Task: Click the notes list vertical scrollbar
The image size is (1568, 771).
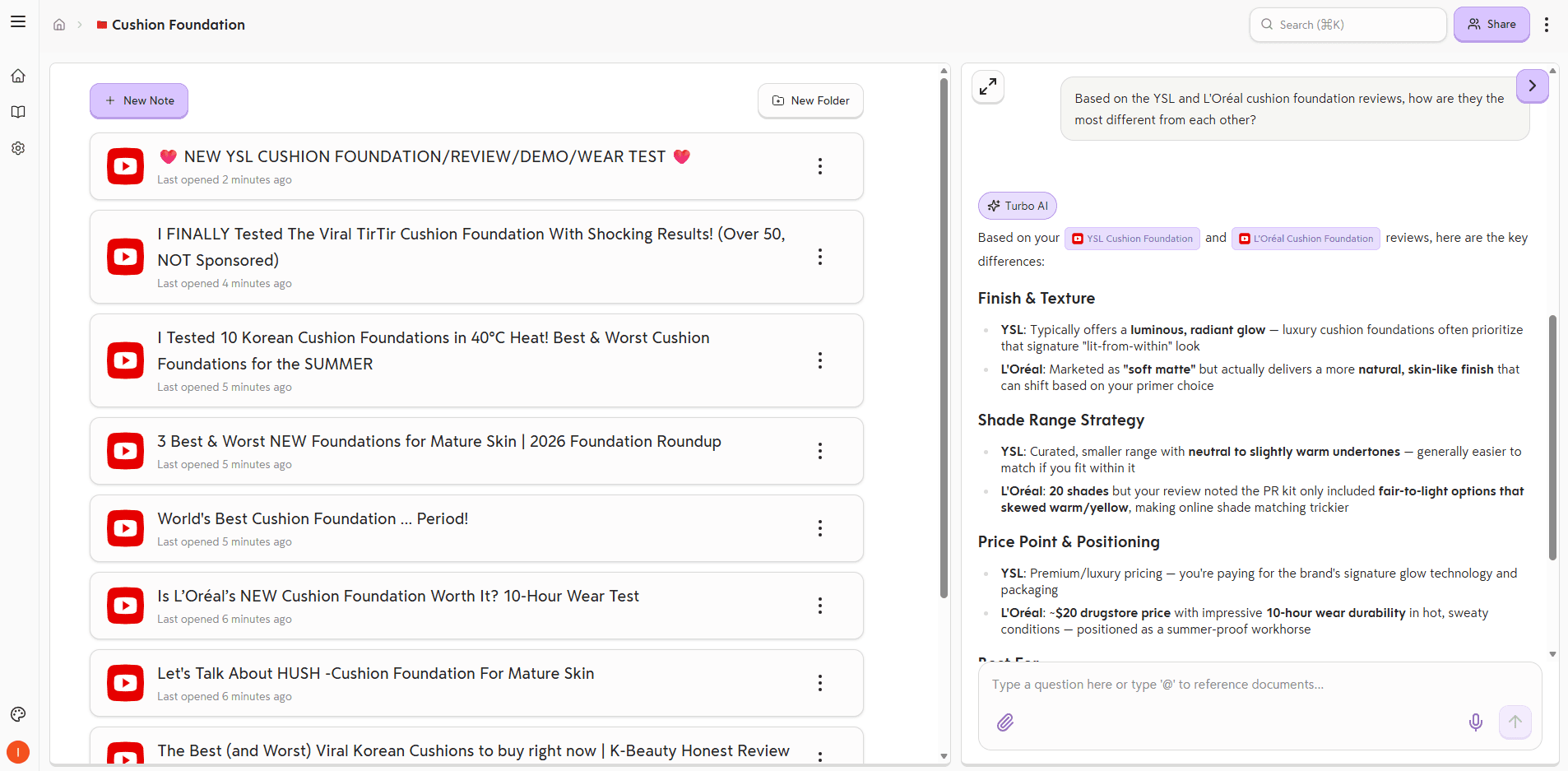Action: [x=944, y=337]
